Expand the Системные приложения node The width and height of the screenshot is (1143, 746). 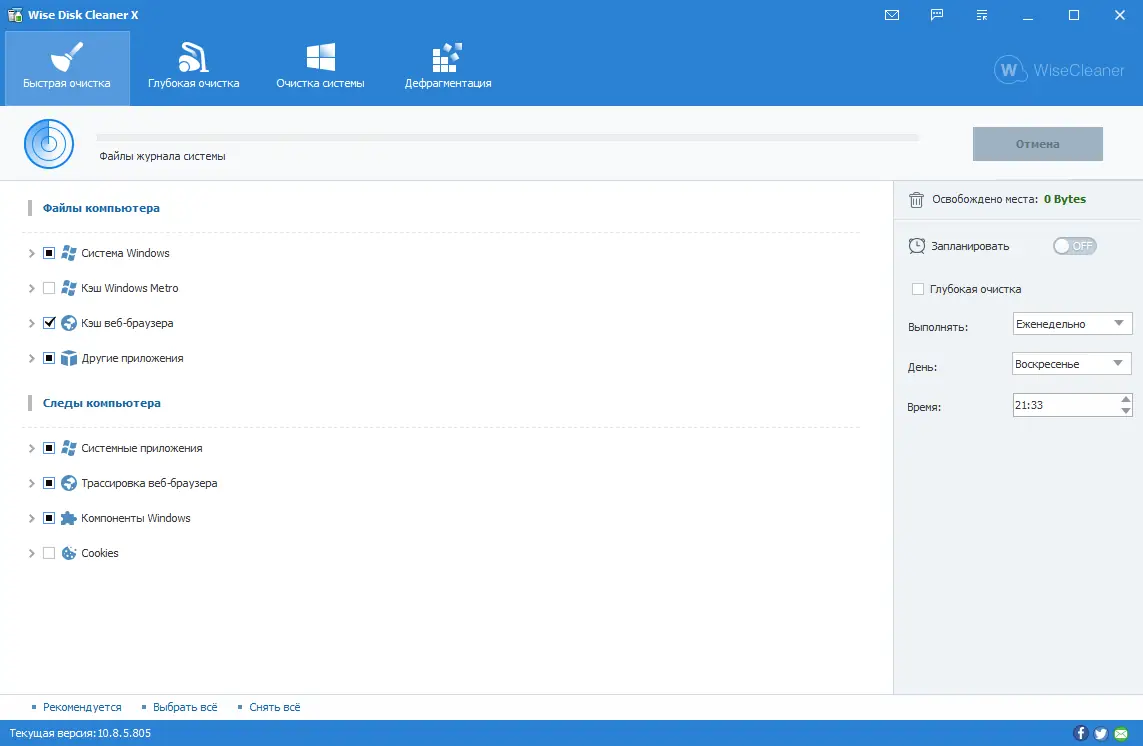pyautogui.click(x=31, y=448)
